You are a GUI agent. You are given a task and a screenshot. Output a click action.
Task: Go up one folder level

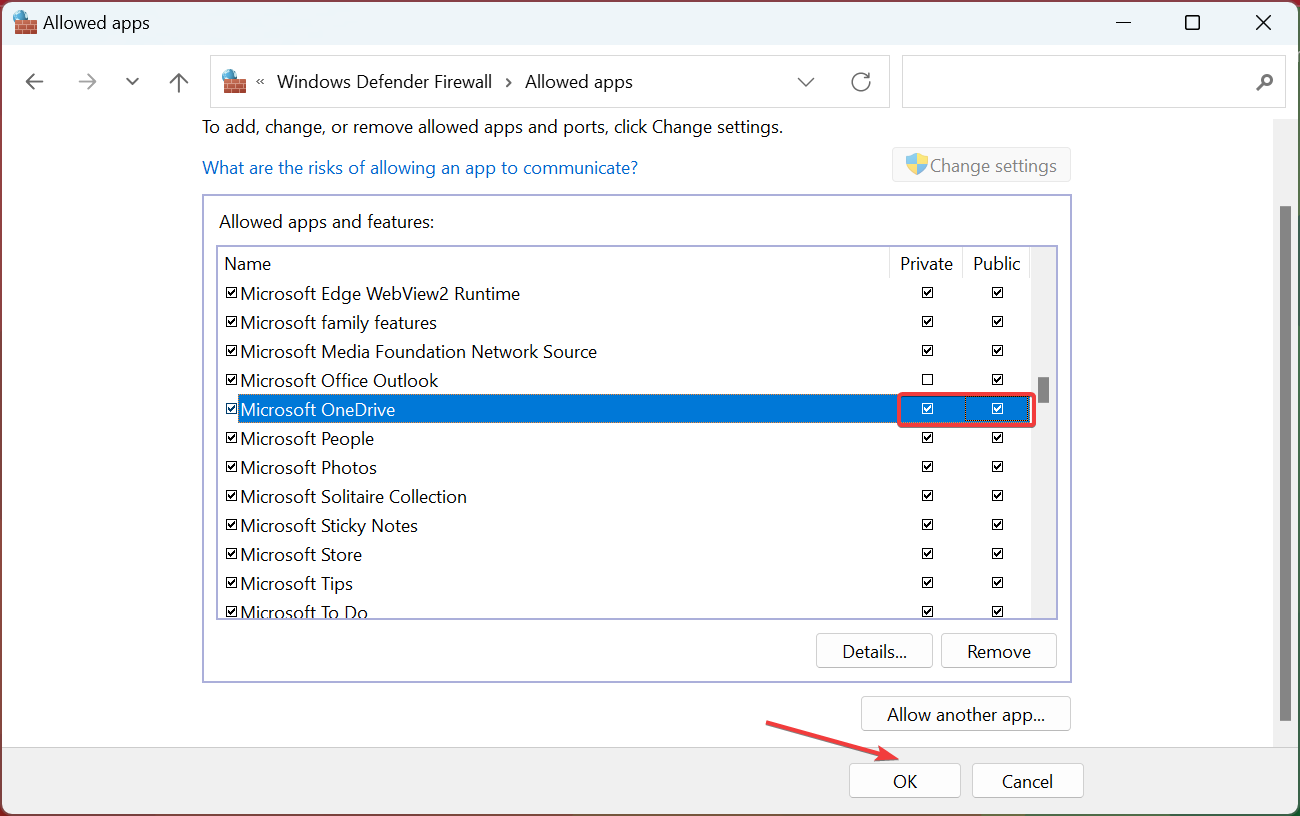179,82
